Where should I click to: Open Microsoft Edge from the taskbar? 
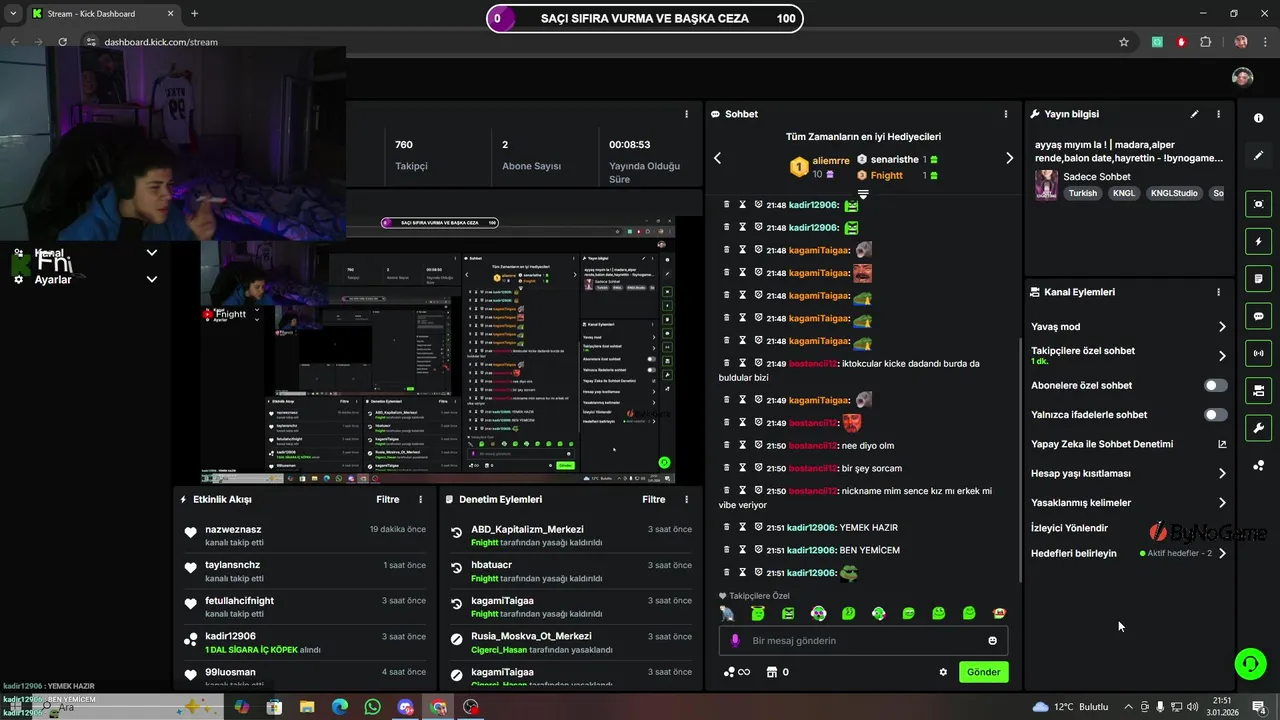(340, 707)
